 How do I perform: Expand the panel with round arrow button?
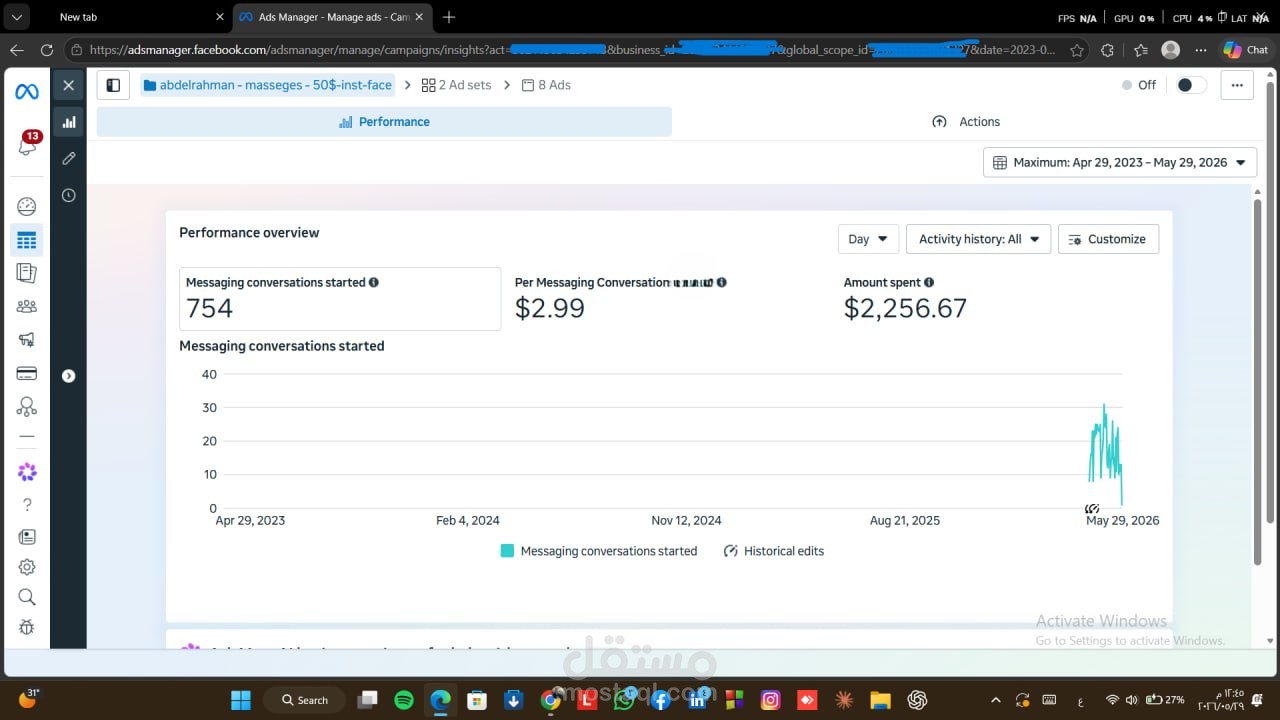pos(68,376)
